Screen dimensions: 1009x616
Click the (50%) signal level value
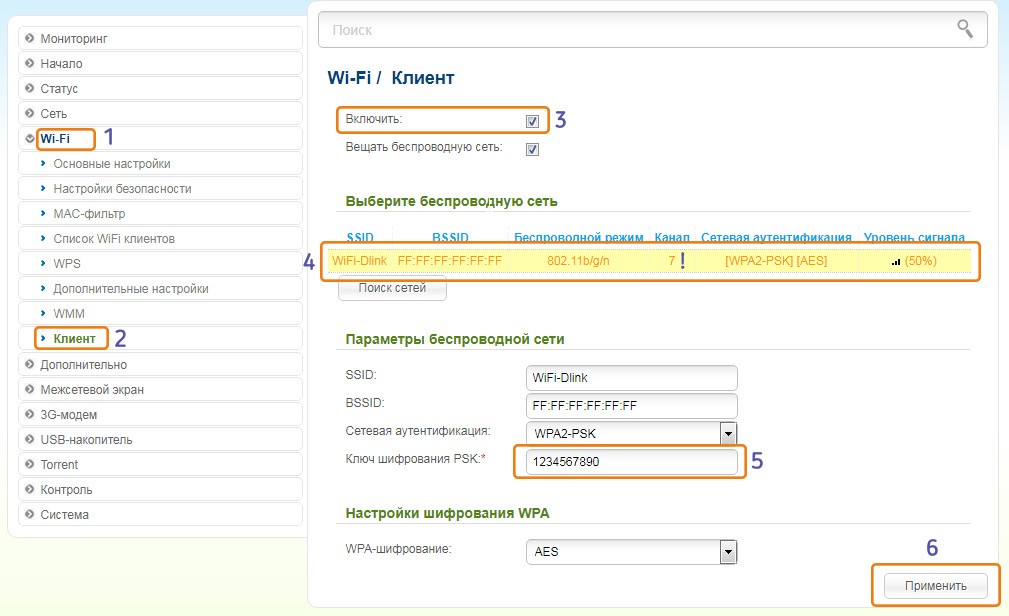pyautogui.click(x=920, y=261)
